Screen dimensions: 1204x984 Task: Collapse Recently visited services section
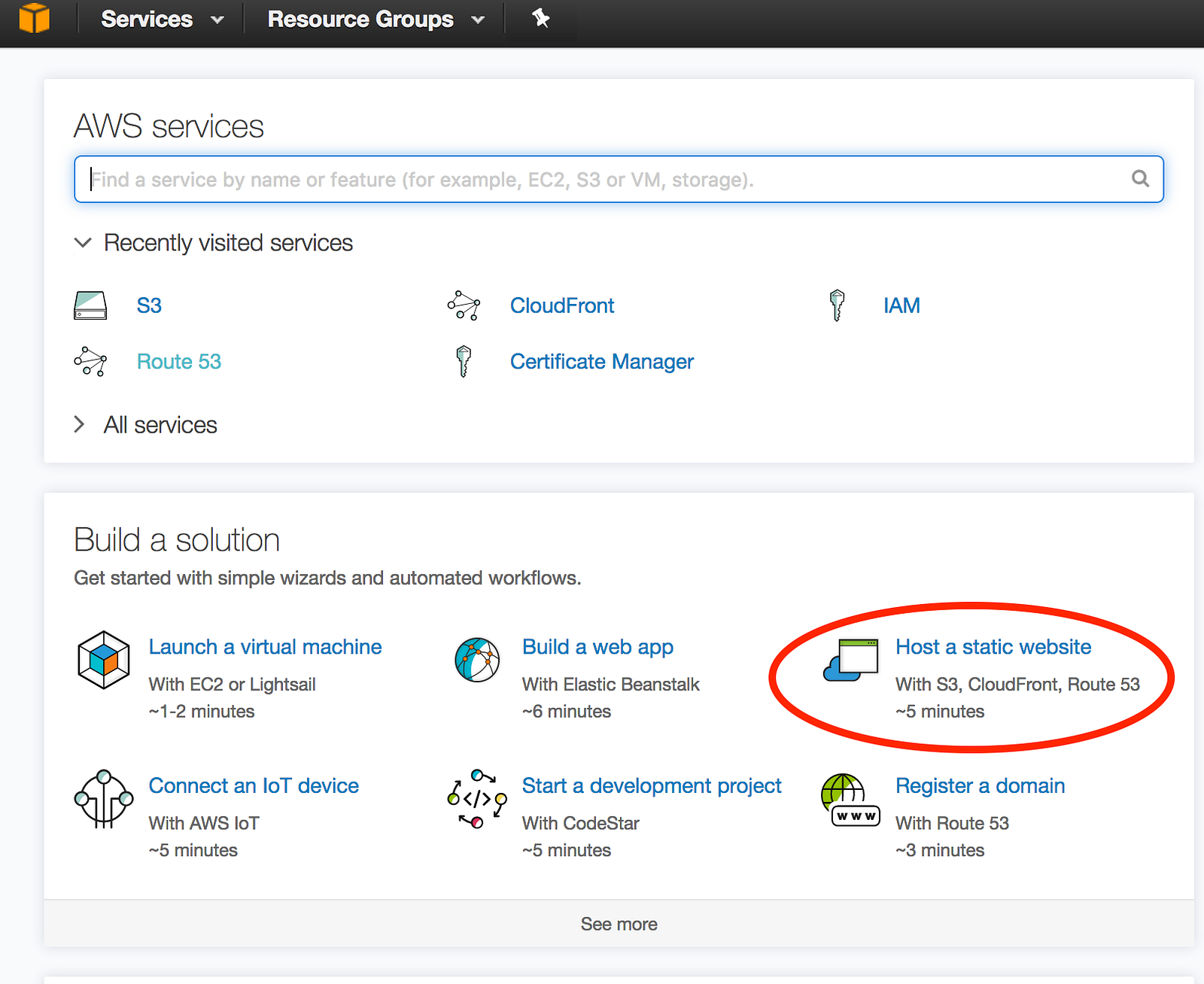[x=83, y=243]
